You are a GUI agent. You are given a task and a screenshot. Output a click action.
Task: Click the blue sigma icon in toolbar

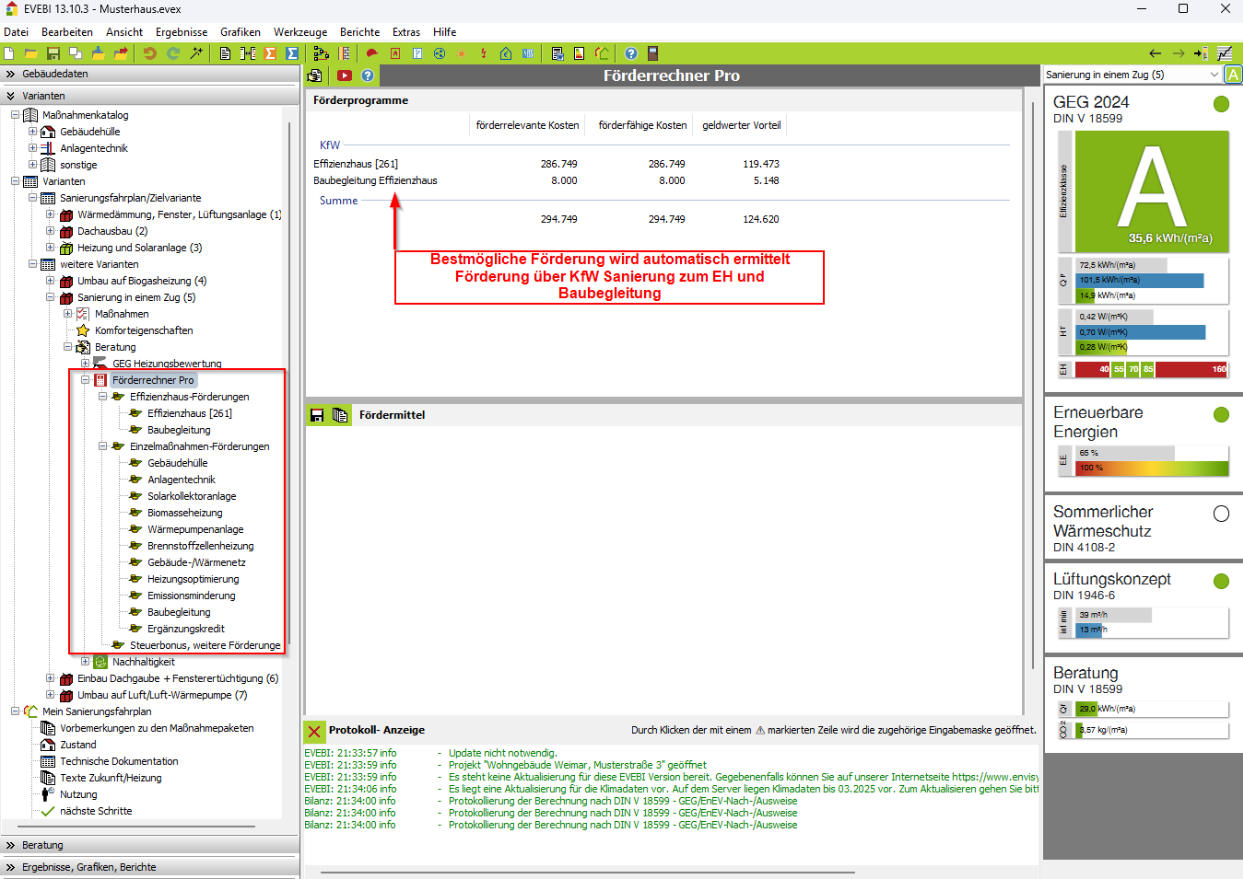tap(292, 53)
